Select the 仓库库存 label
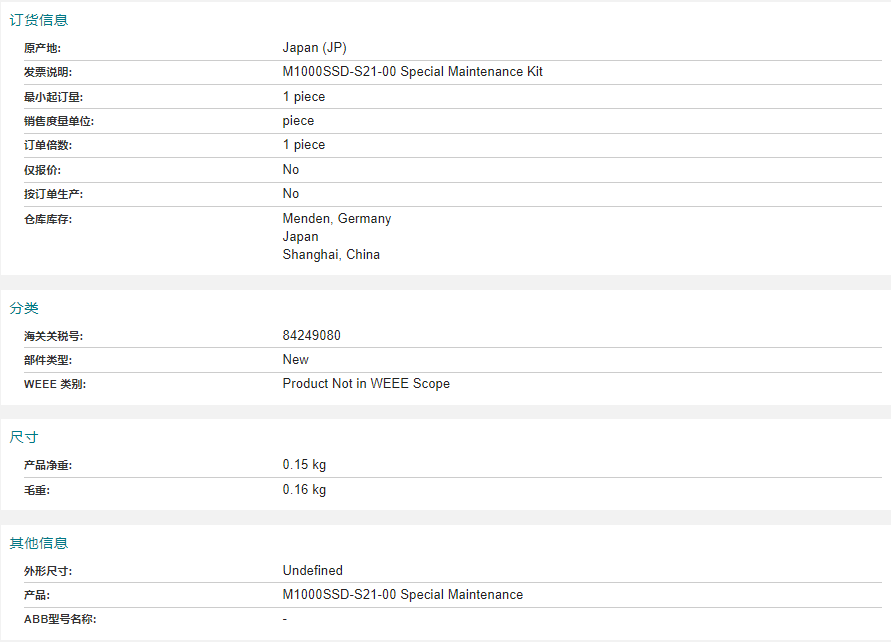The height and width of the screenshot is (642, 891). click(x=48, y=219)
